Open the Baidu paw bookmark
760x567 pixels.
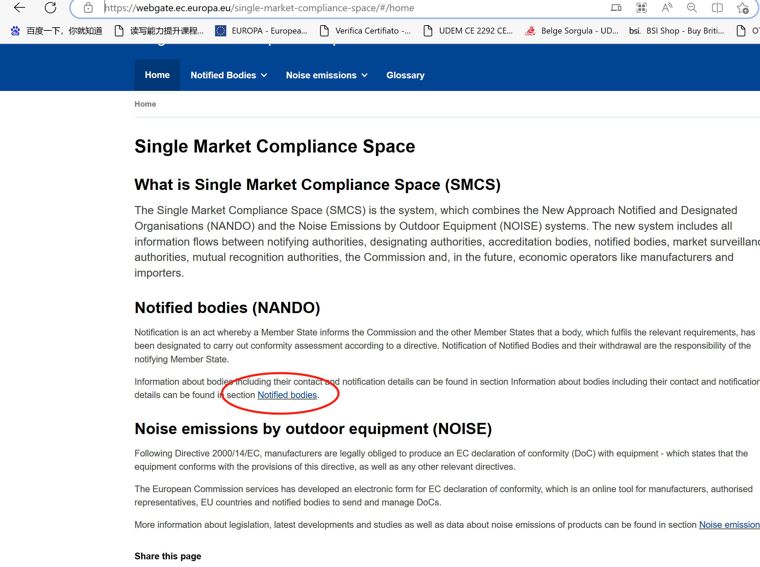click(x=56, y=31)
